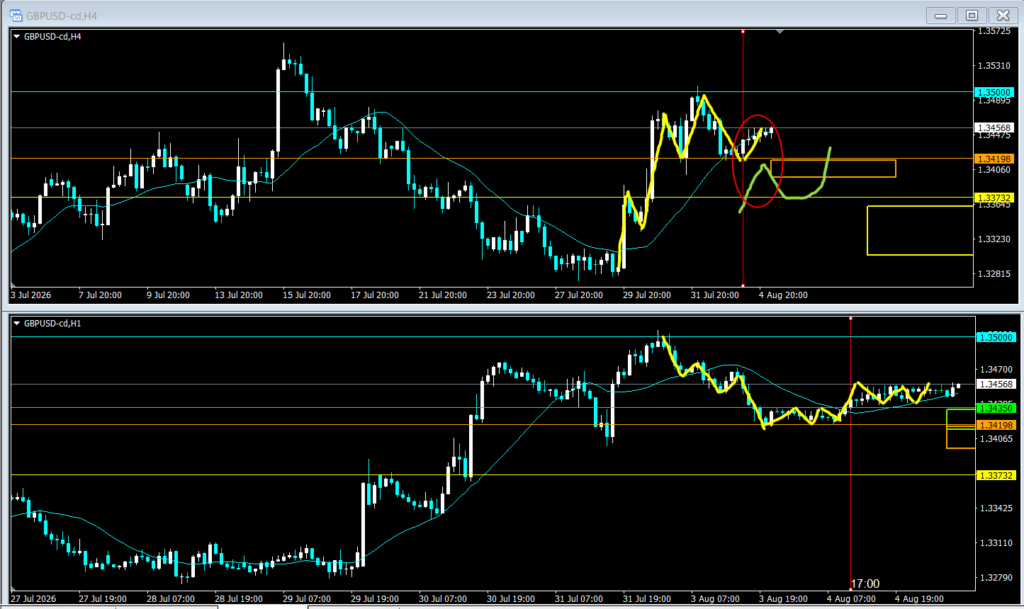Viewport: 1024px width, 609px height.
Task: Click the 1.33230 value on H4 price scale
Action: [x=994, y=239]
